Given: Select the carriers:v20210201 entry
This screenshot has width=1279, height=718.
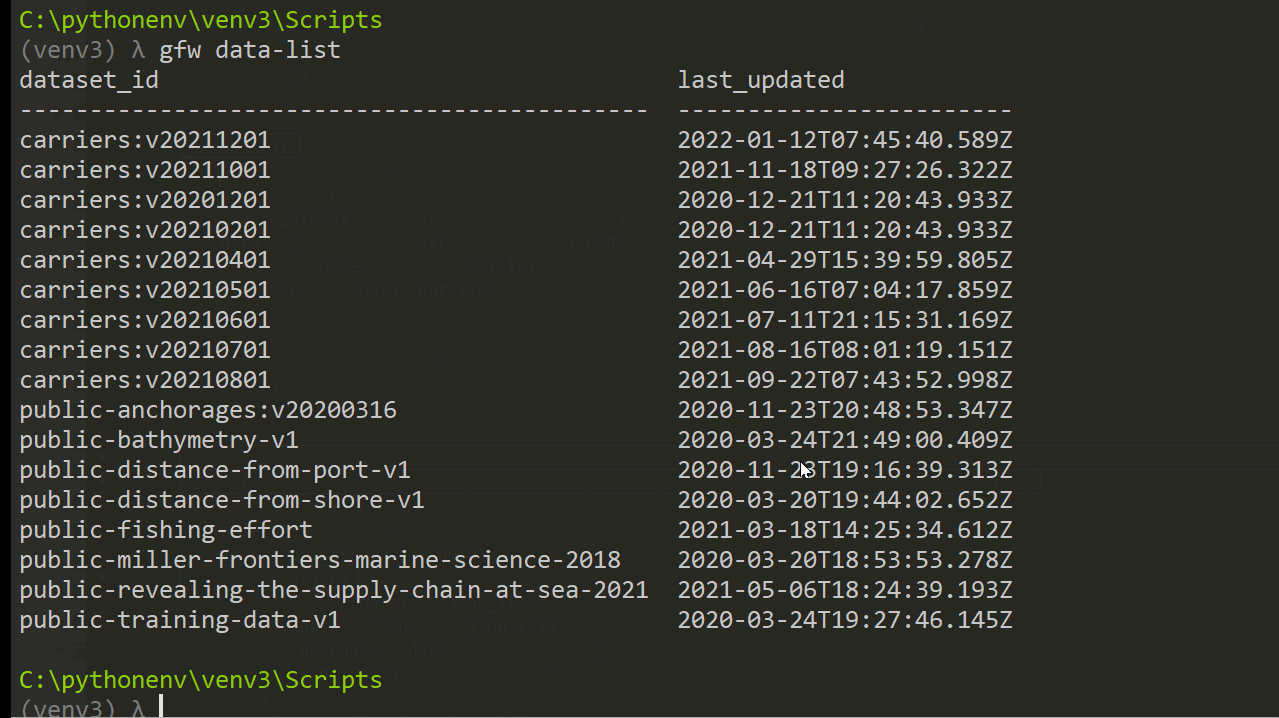Looking at the screenshot, I should 144,230.
